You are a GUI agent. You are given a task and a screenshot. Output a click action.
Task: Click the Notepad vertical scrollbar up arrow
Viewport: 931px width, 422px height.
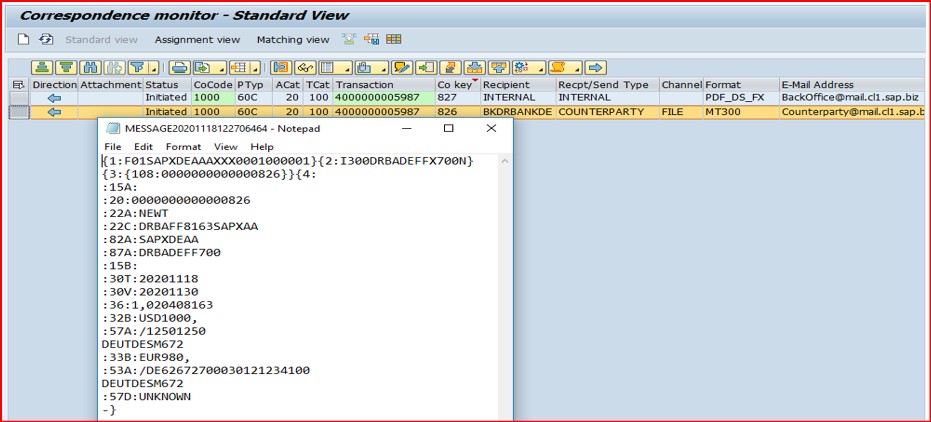505,161
